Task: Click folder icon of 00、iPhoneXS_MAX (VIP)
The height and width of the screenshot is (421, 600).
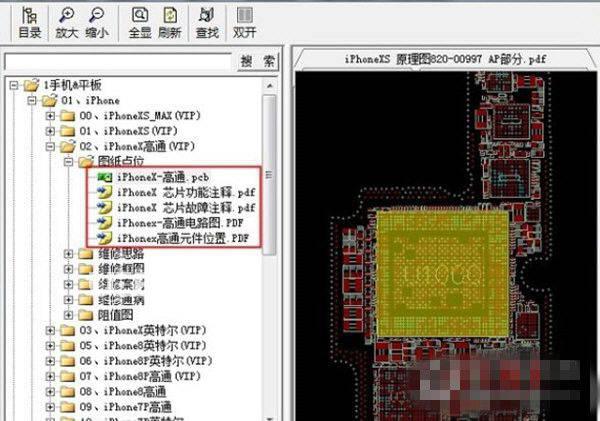Action: tap(67, 116)
